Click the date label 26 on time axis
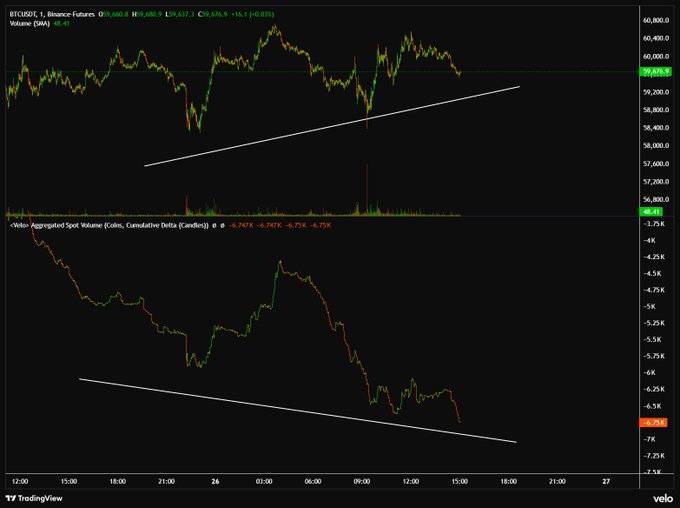The image size is (680, 508). coord(215,481)
